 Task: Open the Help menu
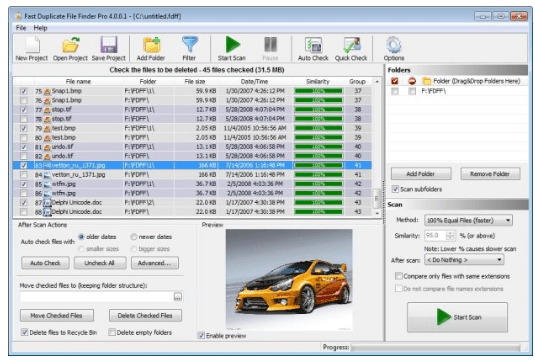coord(40,28)
